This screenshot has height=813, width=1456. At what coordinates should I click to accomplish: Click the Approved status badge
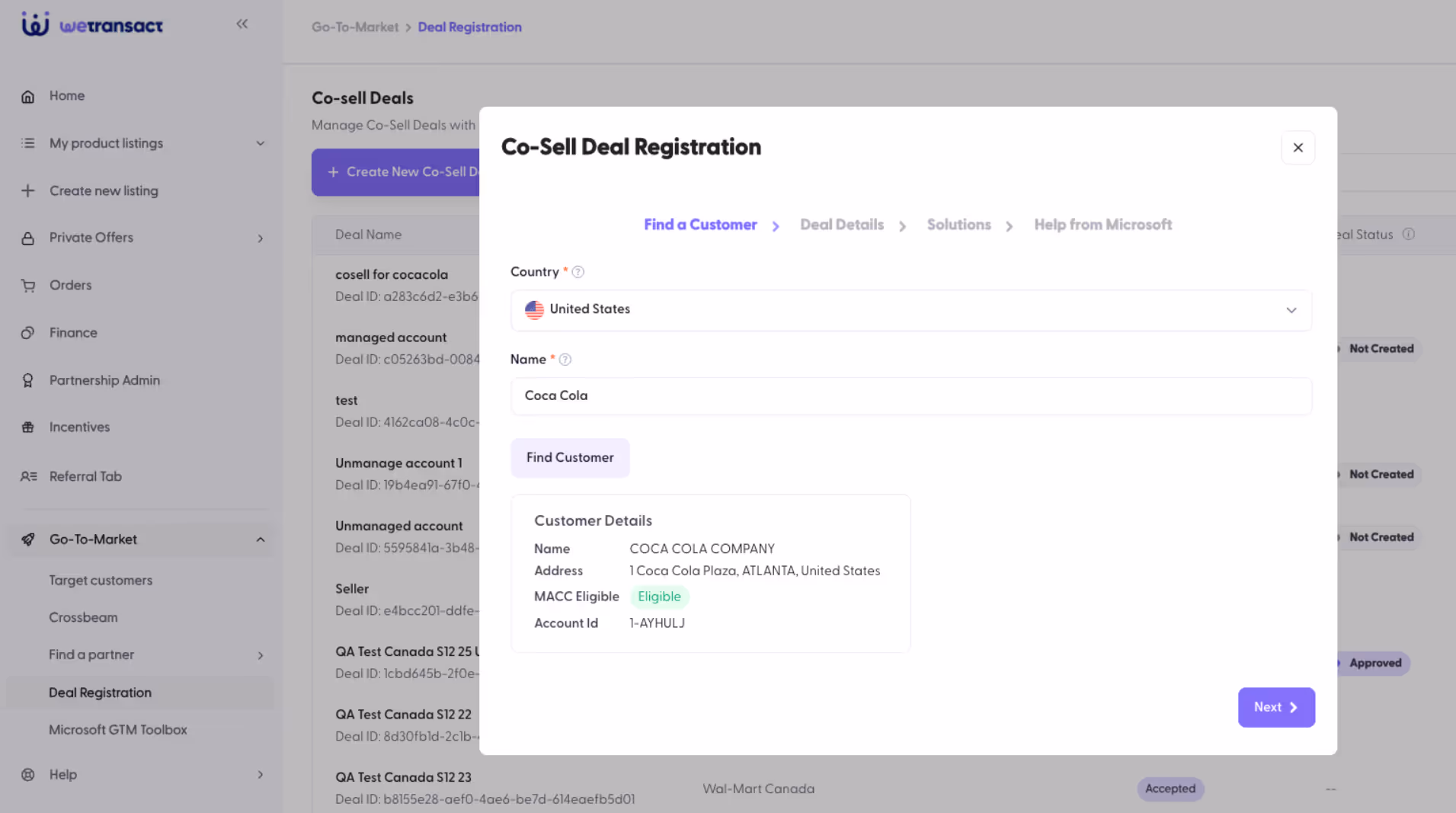click(1374, 663)
